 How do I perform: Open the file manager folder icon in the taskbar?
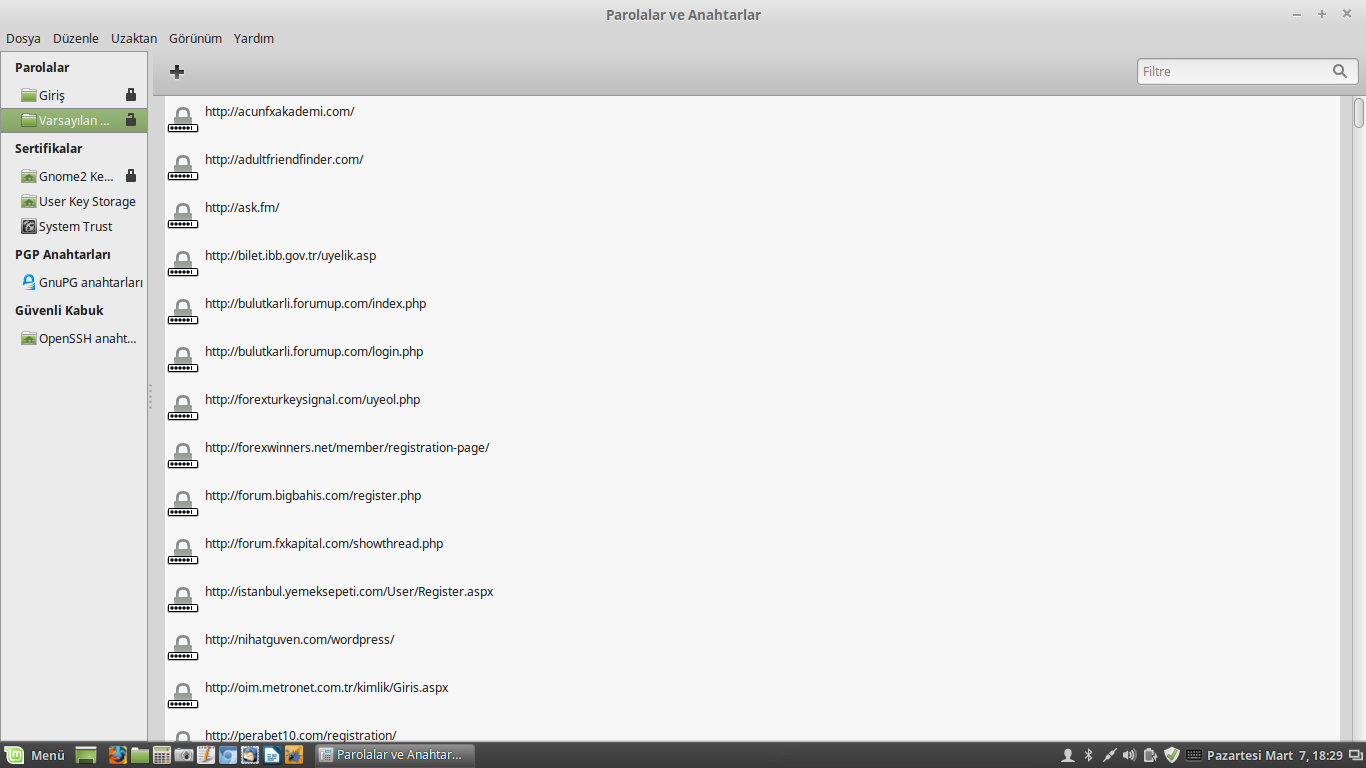click(139, 755)
